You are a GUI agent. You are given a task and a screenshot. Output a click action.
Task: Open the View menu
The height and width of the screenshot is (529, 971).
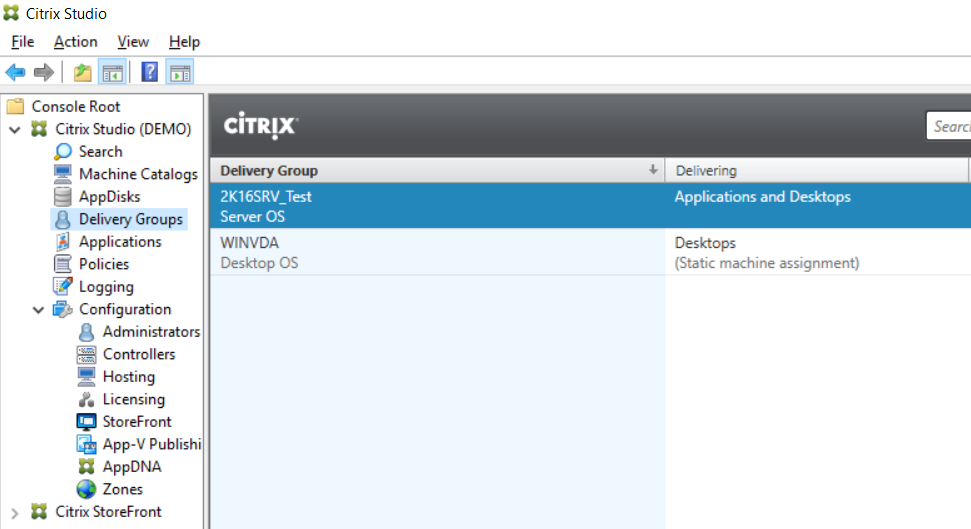click(133, 42)
